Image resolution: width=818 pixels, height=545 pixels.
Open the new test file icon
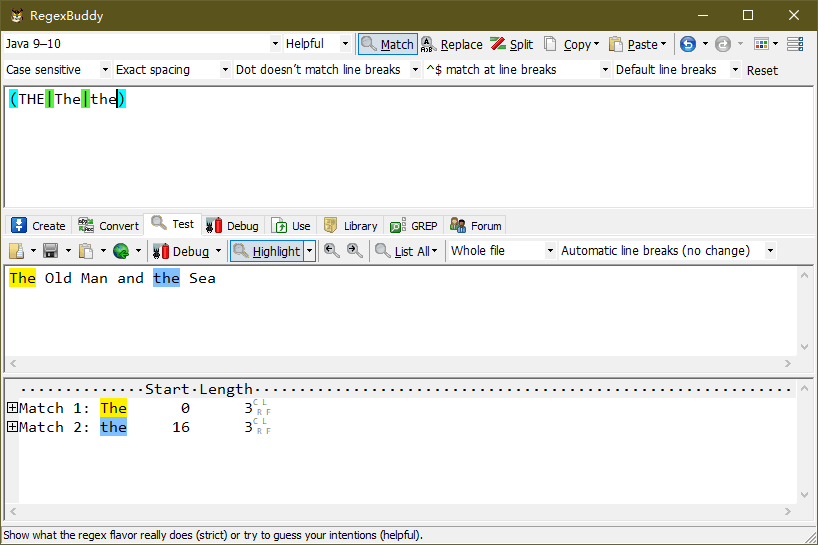pyautogui.click(x=16, y=251)
